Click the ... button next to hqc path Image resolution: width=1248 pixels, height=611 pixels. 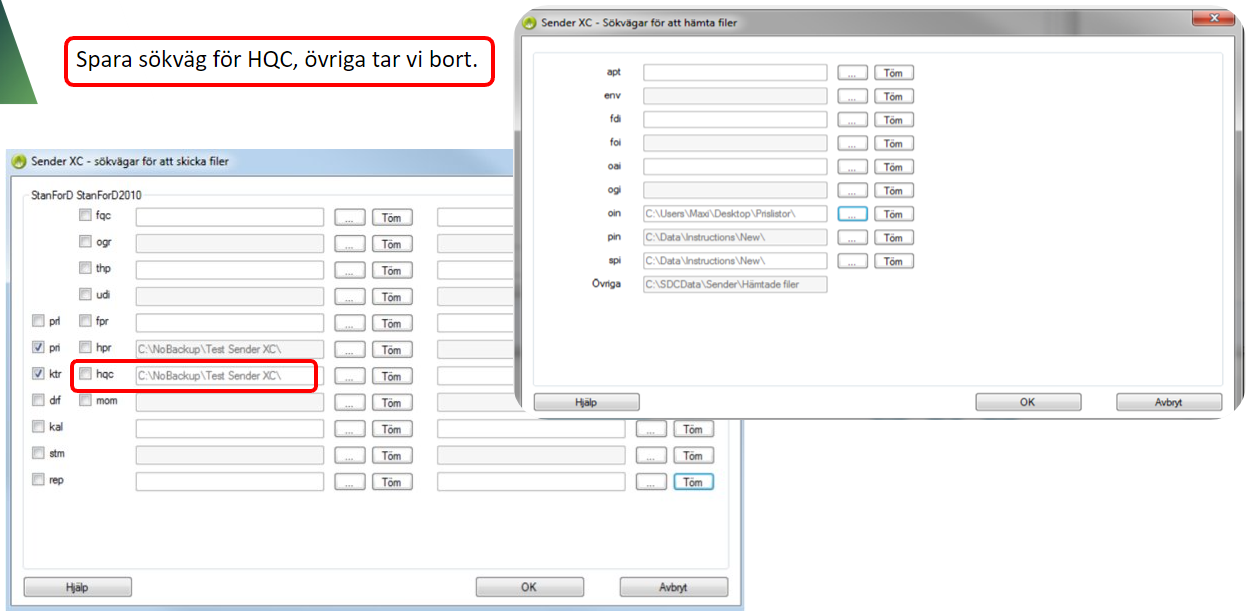pos(350,376)
